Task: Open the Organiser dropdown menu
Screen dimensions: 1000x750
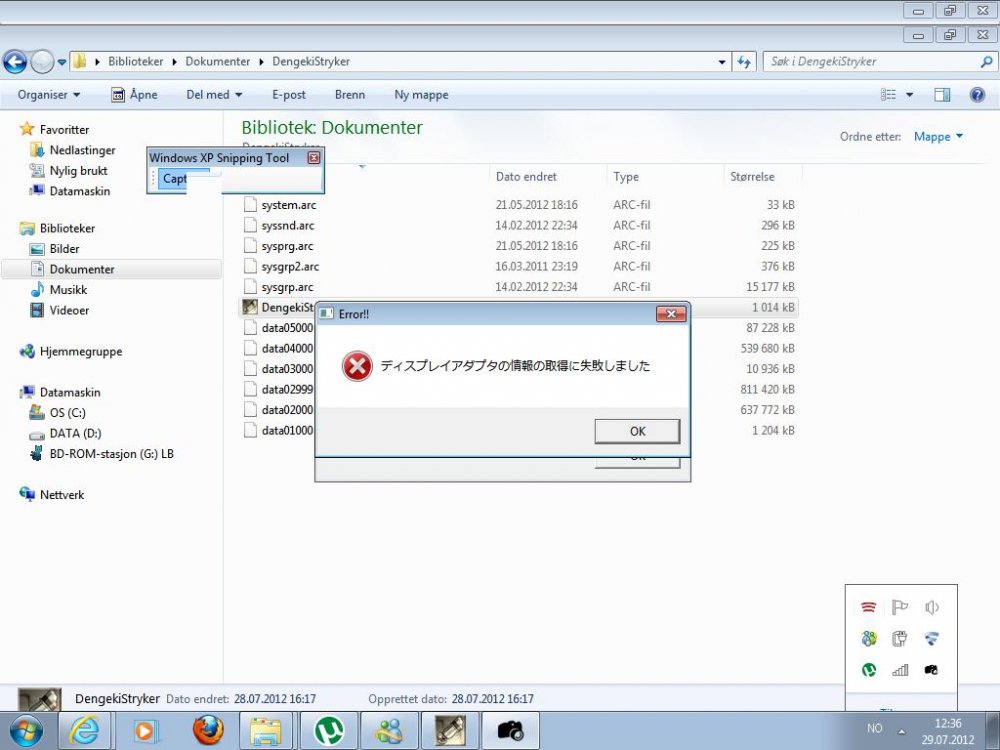Action: point(49,95)
